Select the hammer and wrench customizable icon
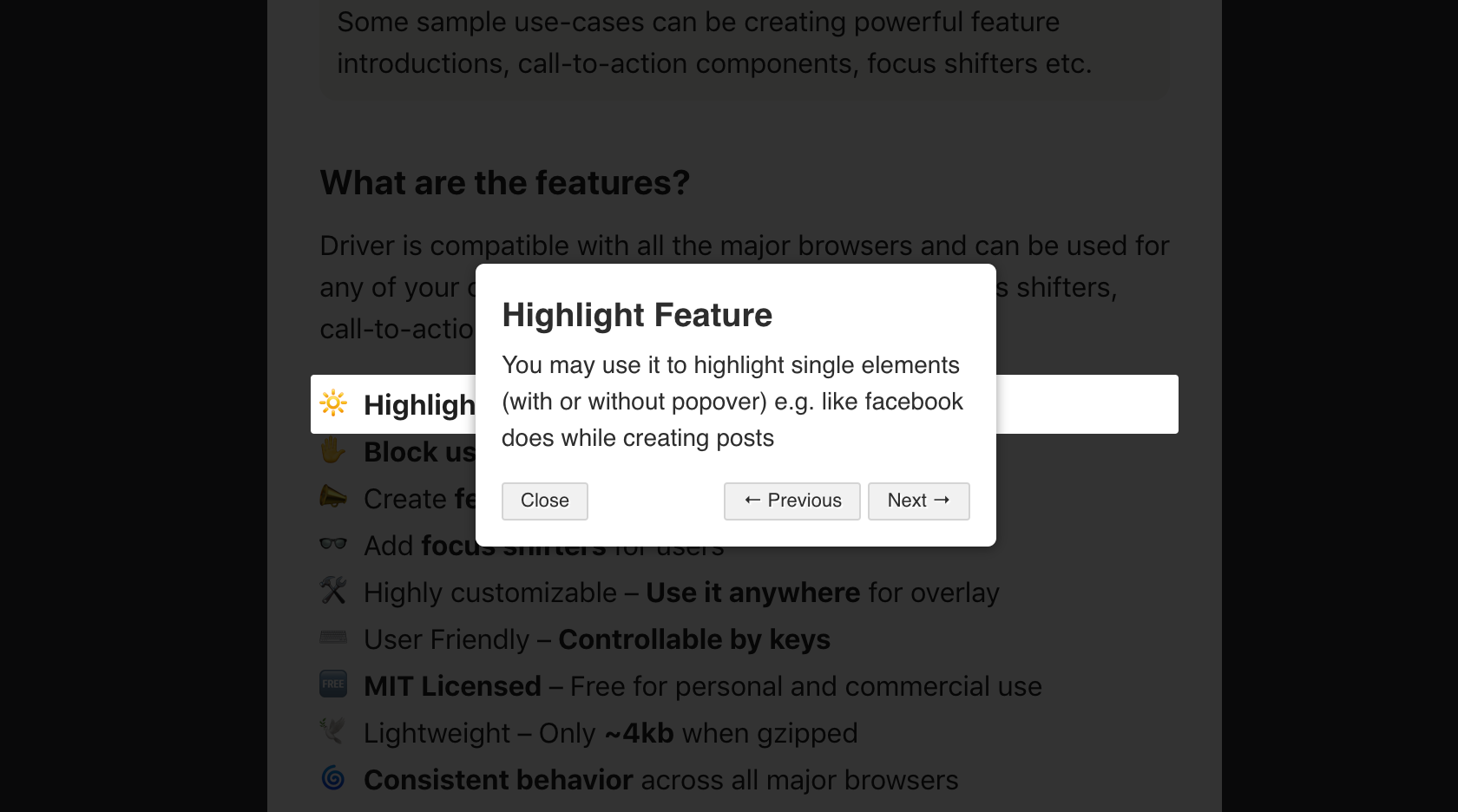The width and height of the screenshot is (1458, 812). (332, 592)
